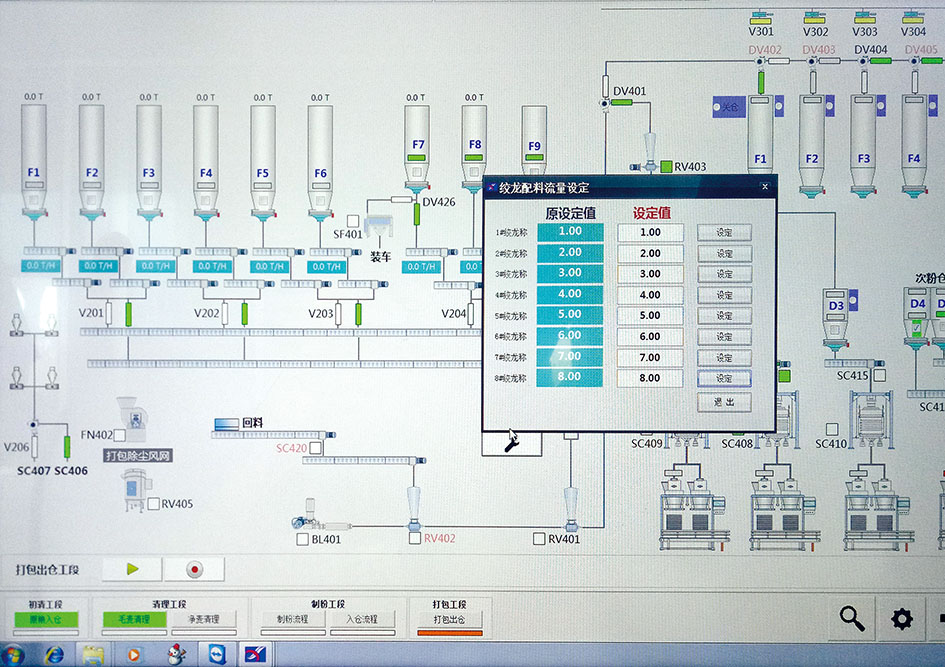Select the F5 silo
The height and width of the screenshot is (667, 945).
pos(263,161)
